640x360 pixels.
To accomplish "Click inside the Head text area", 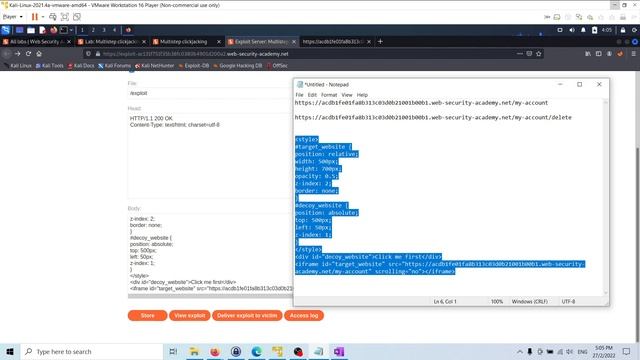I will click(x=210, y=156).
